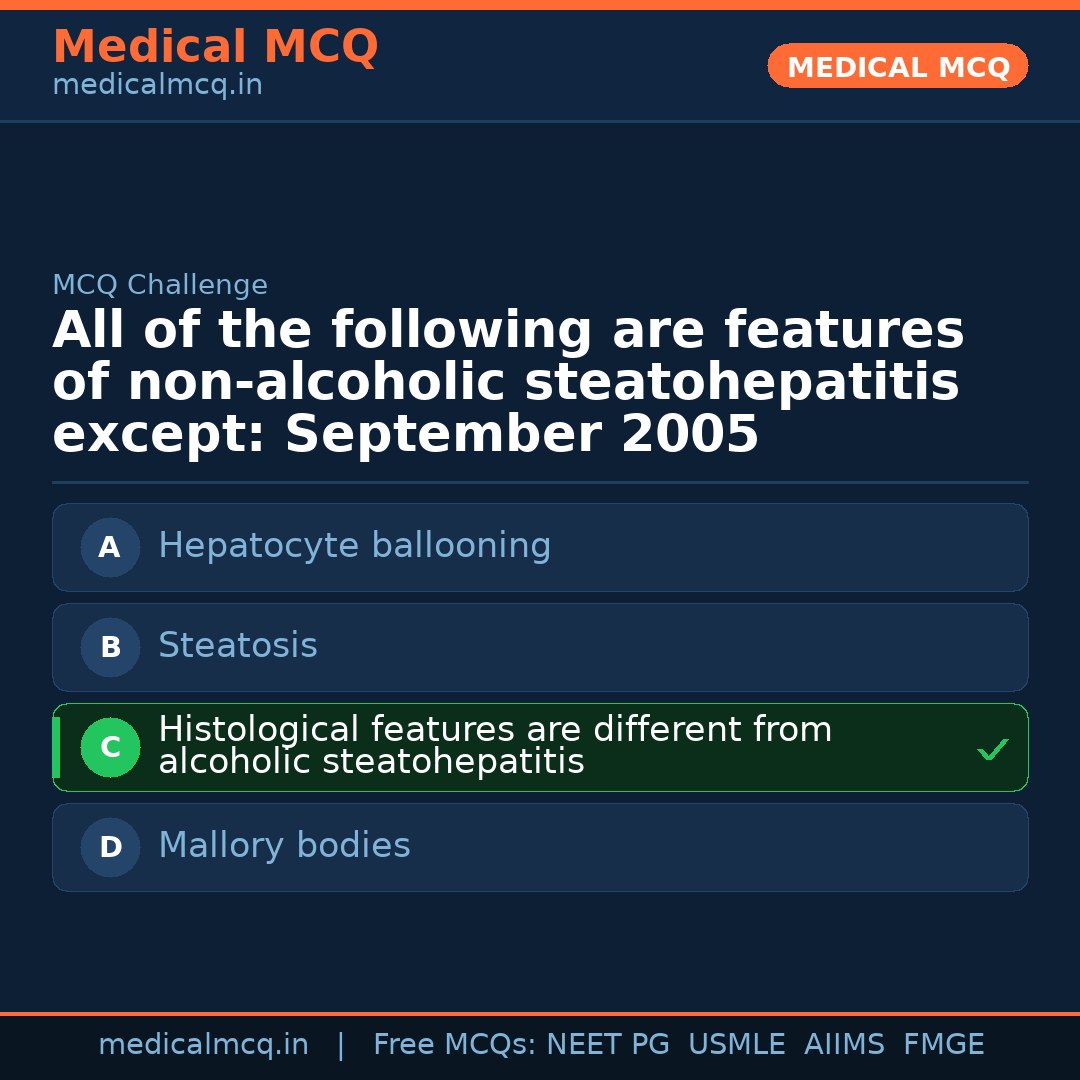This screenshot has height=1080, width=1080.
Task: Choose the "Steatosis" answer option
Action: [237, 646]
